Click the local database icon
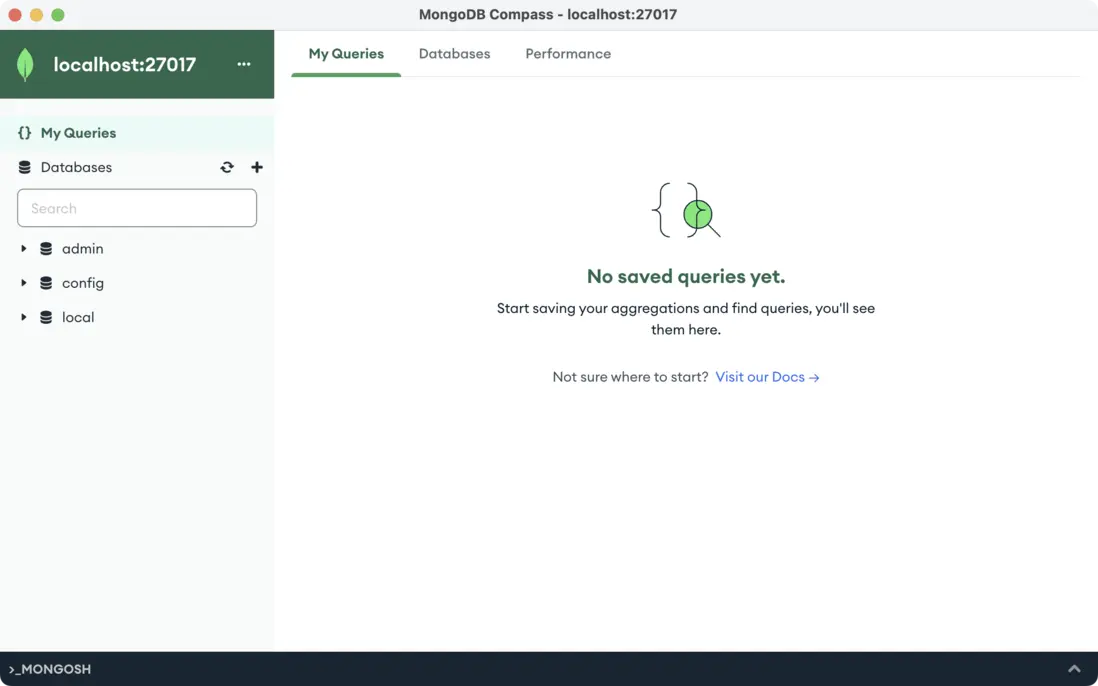1098x686 pixels. point(46,317)
